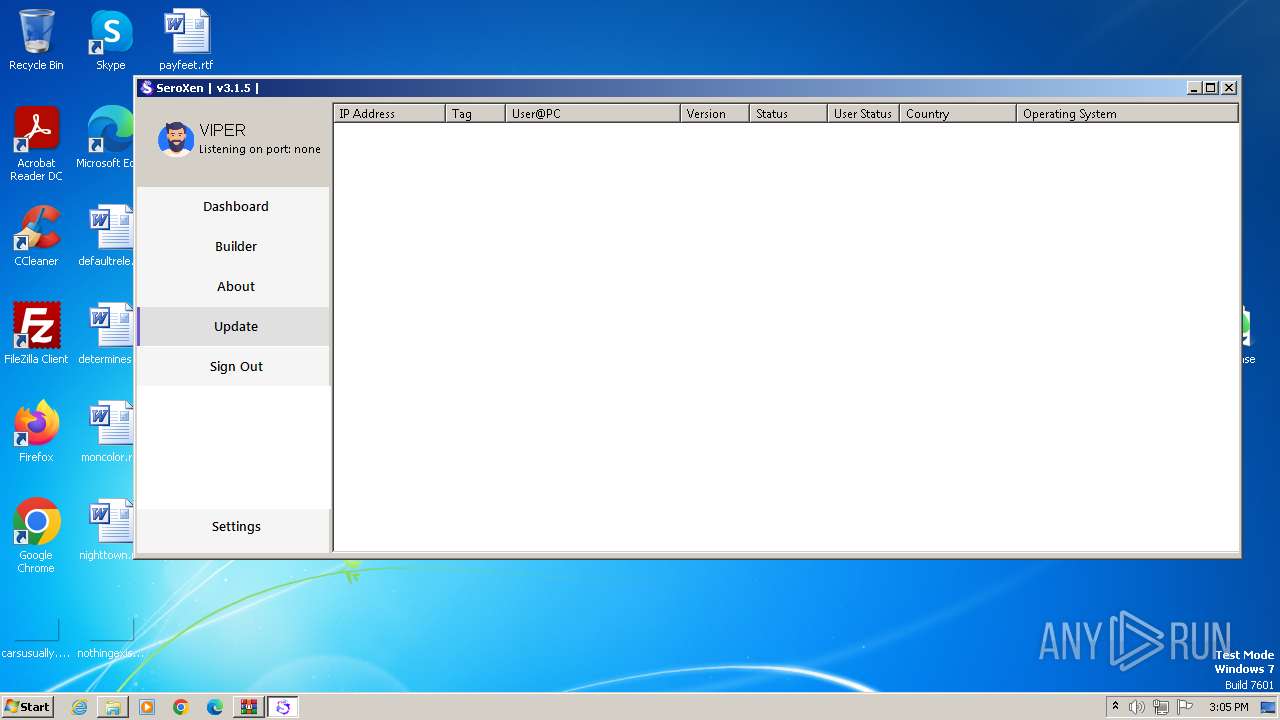Sort by User@PC column header
The width and height of the screenshot is (1280, 720).
[x=593, y=113]
